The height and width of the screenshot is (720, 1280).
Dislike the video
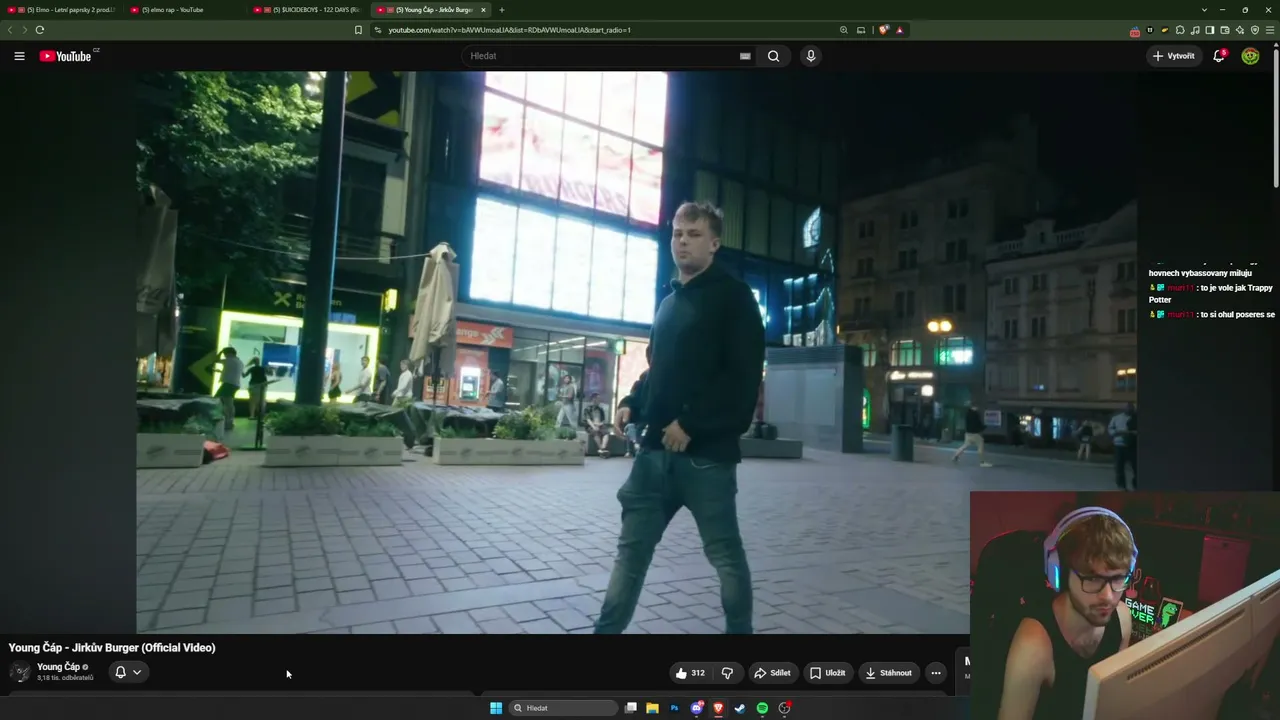[x=727, y=673]
